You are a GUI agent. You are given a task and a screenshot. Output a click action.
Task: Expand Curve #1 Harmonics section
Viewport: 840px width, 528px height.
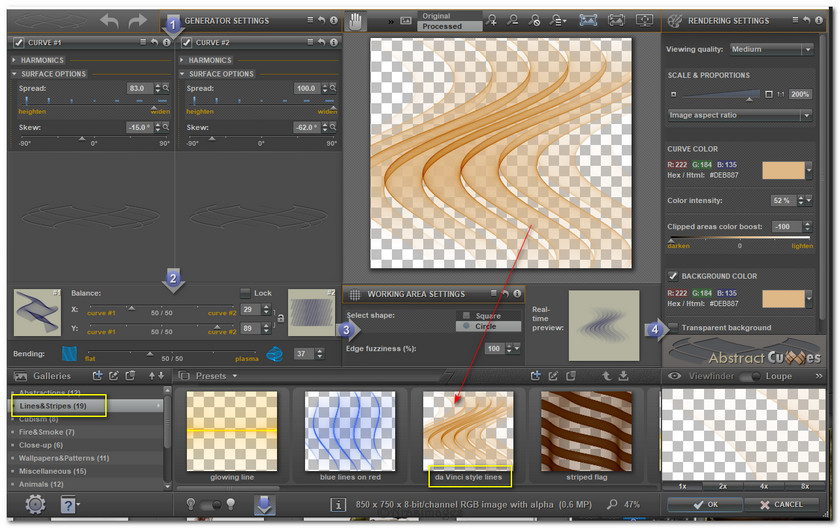14,60
